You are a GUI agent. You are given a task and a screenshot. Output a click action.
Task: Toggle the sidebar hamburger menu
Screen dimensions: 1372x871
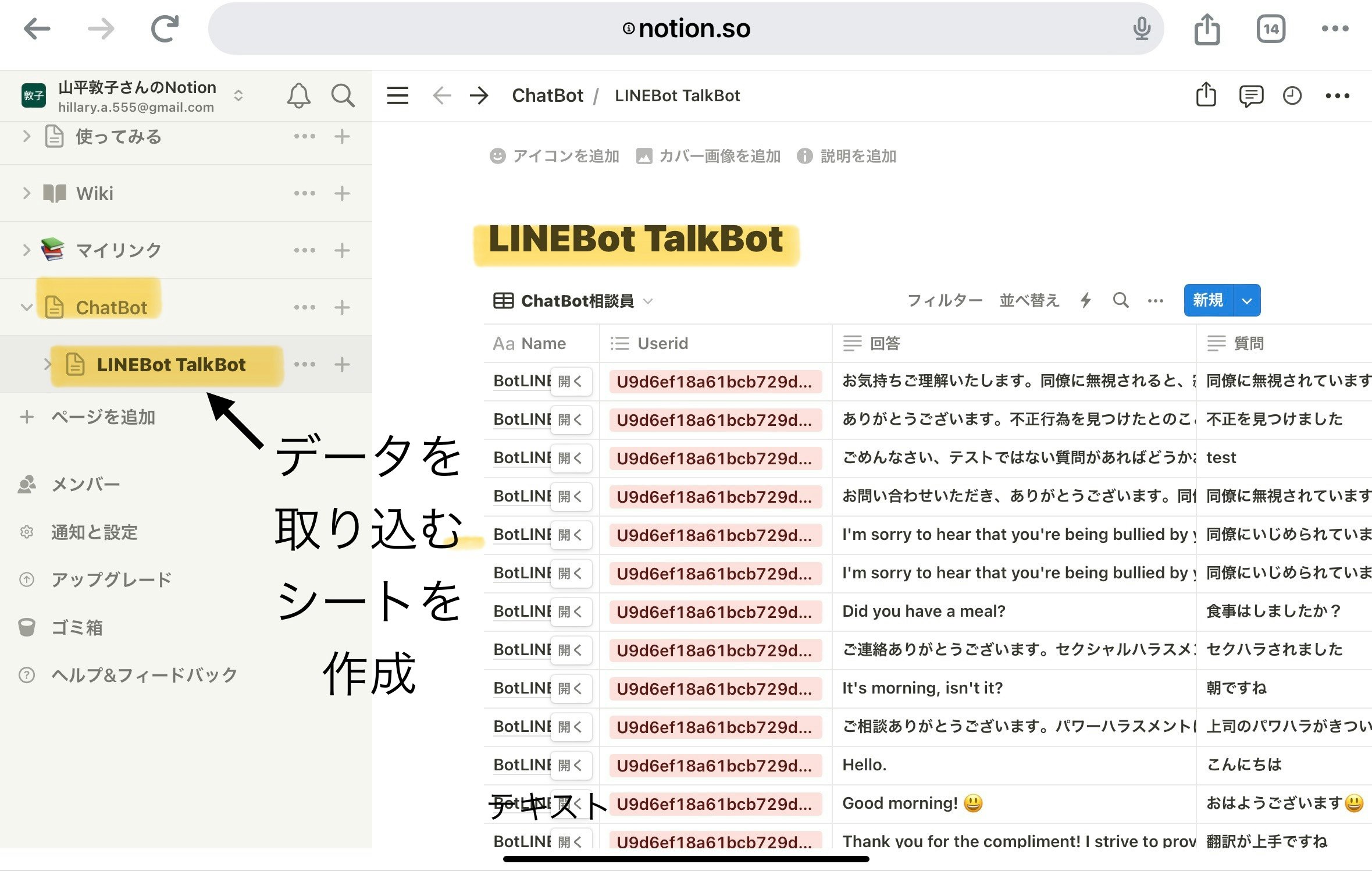pos(398,95)
